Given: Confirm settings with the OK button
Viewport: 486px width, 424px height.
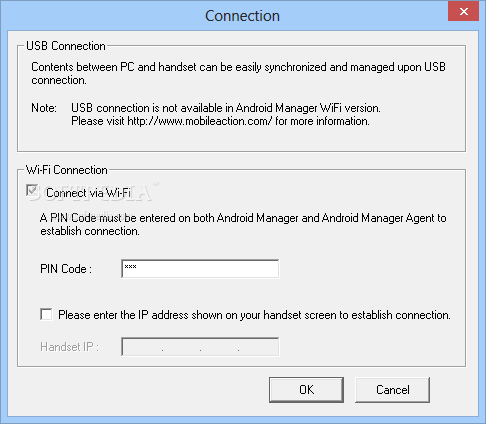Looking at the screenshot, I should pyautogui.click(x=306, y=390).
